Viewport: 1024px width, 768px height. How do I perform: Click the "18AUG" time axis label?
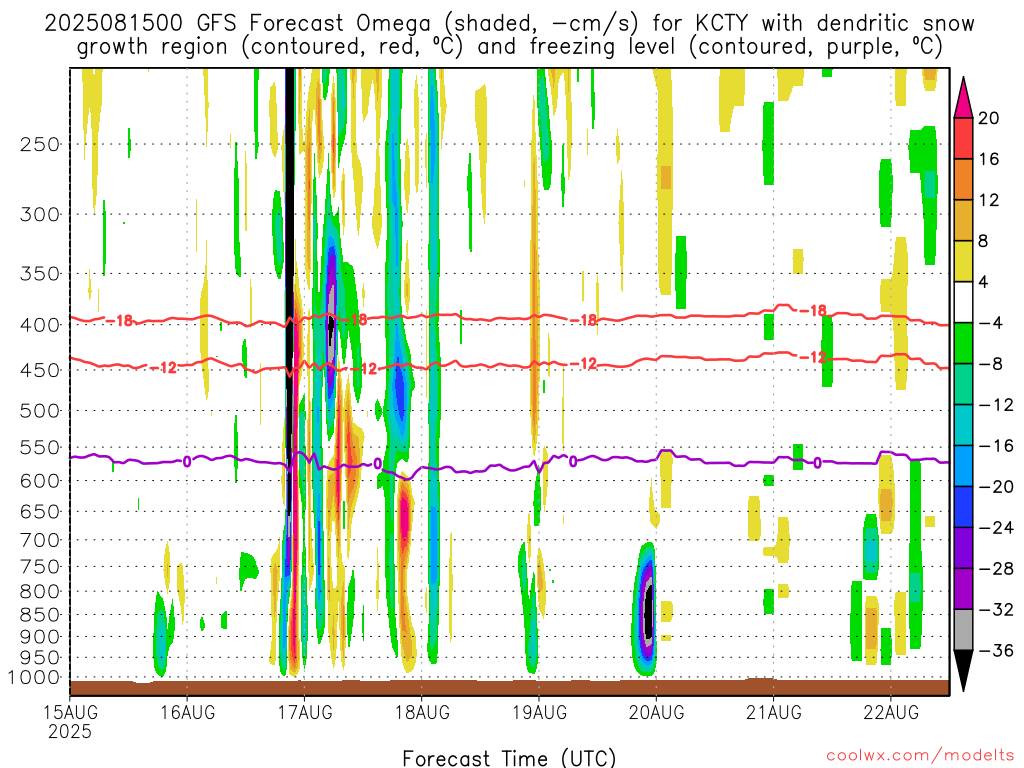[422, 712]
